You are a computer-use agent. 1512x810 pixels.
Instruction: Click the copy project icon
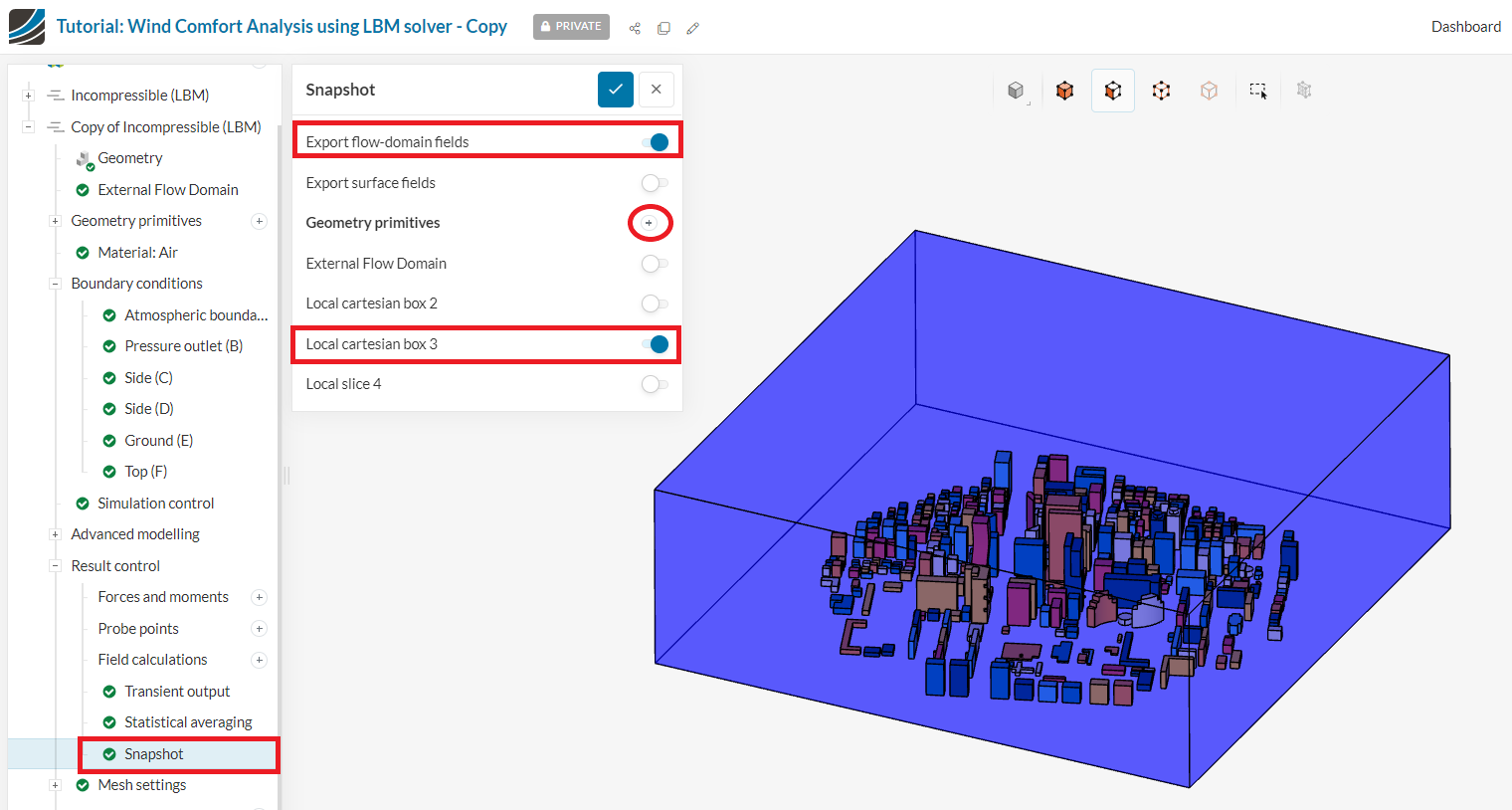click(663, 28)
